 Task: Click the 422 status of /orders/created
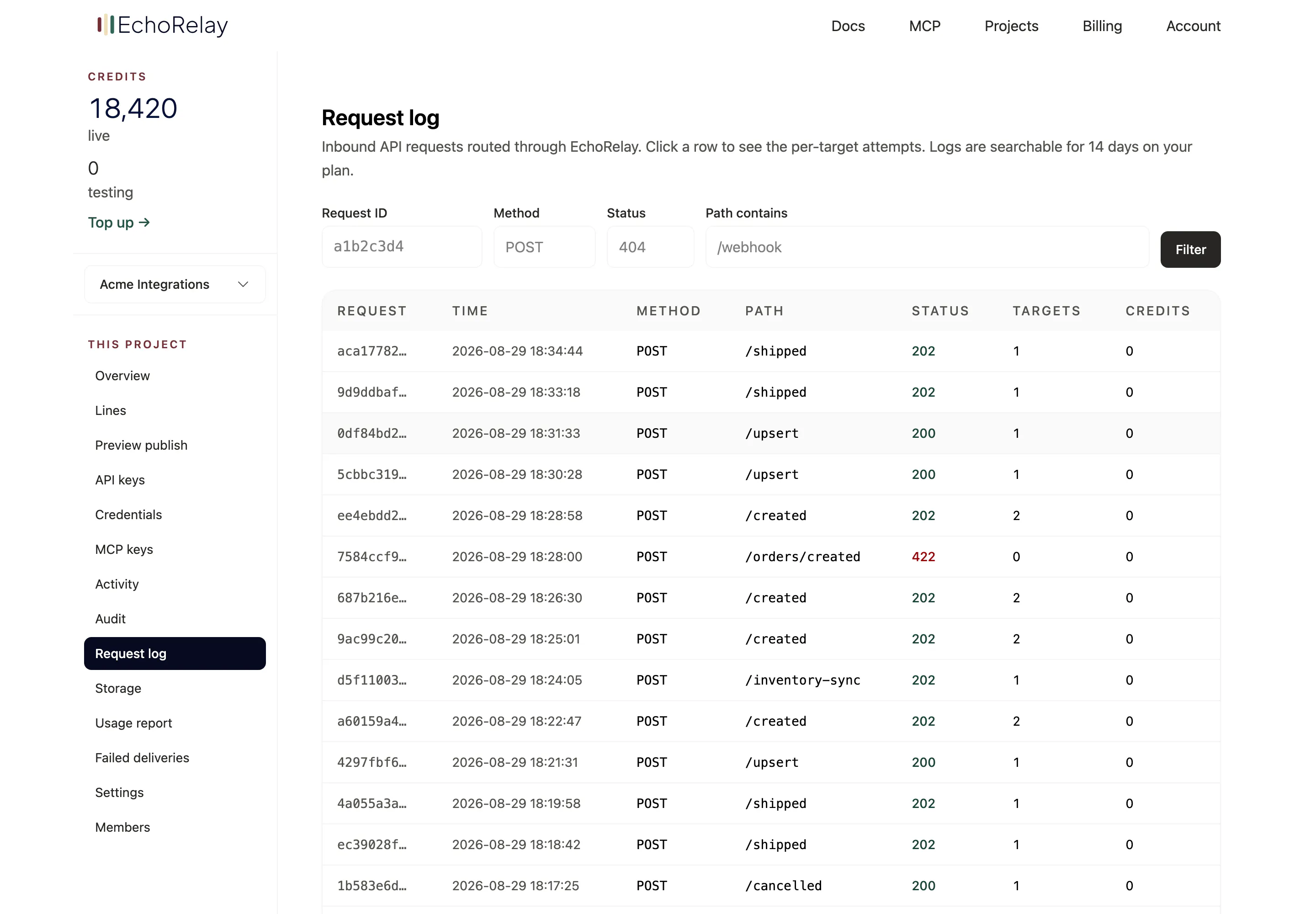923,557
